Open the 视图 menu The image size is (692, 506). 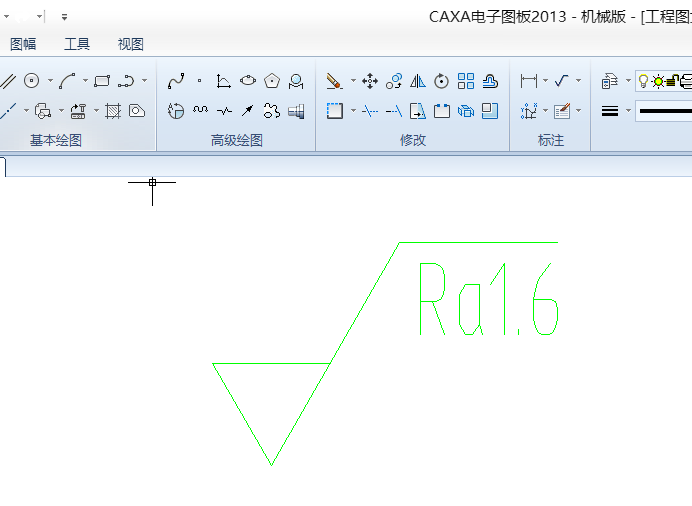click(131, 44)
